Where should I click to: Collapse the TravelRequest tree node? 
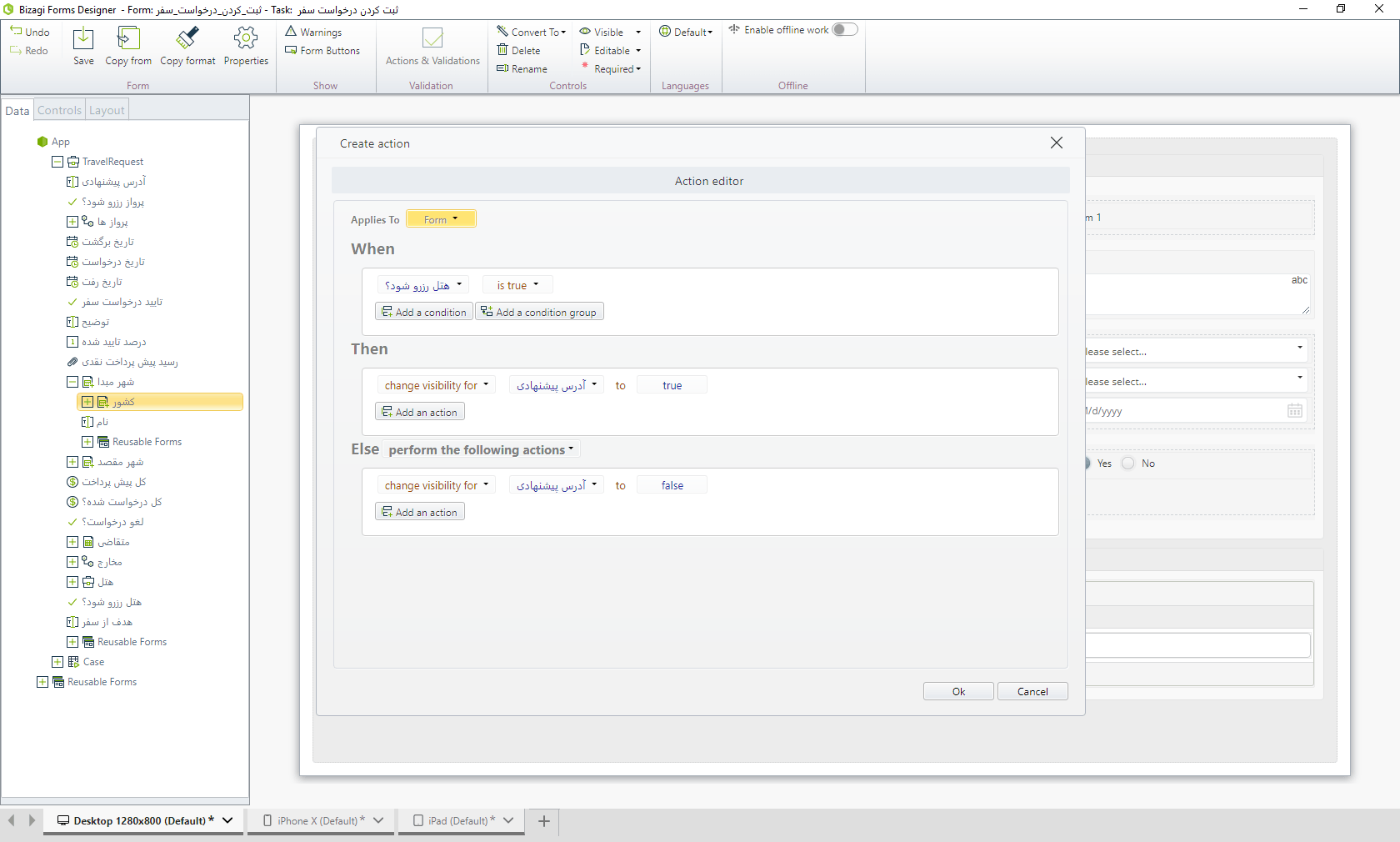(x=57, y=162)
